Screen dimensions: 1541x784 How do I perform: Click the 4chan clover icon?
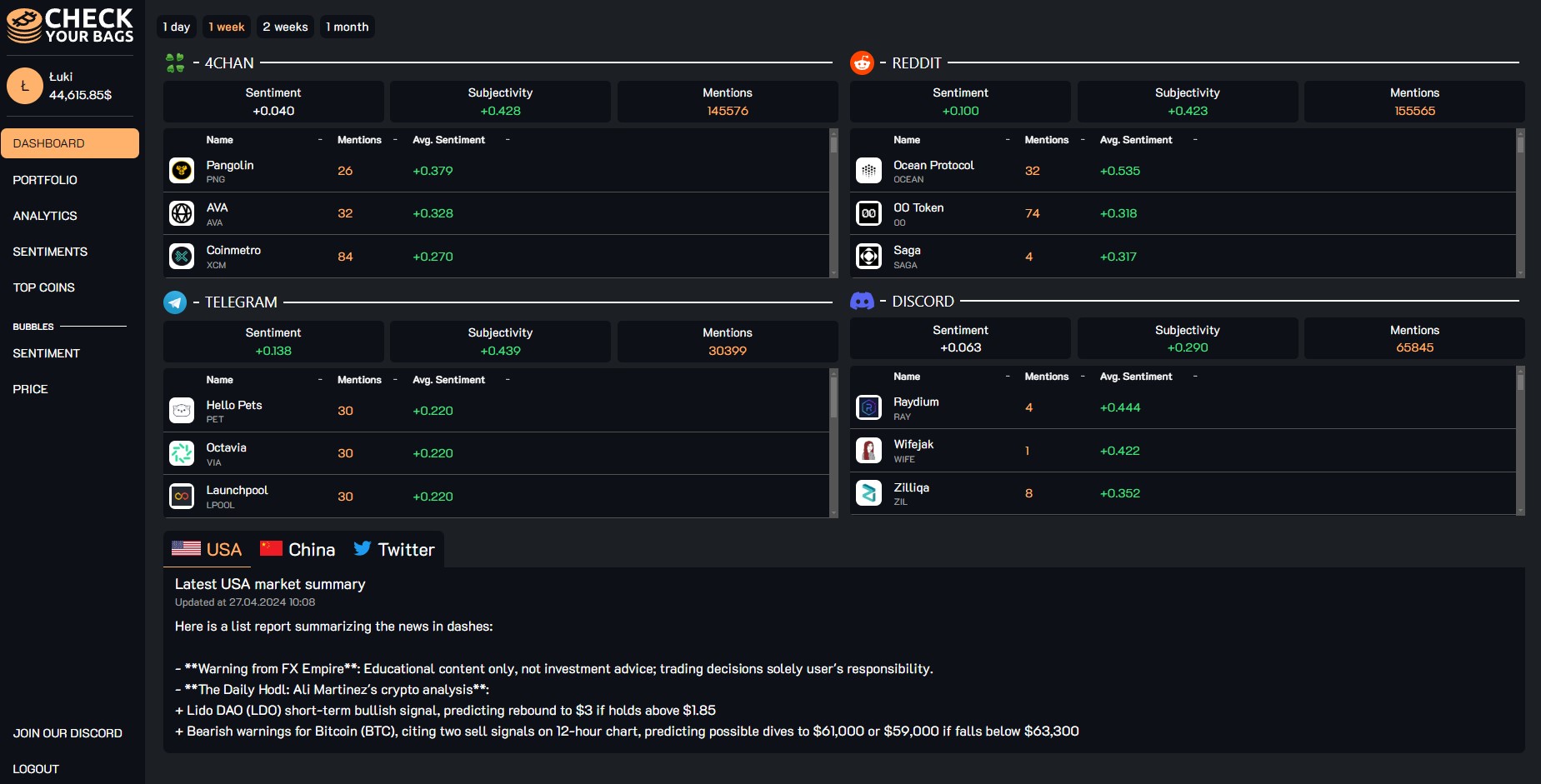coord(175,63)
